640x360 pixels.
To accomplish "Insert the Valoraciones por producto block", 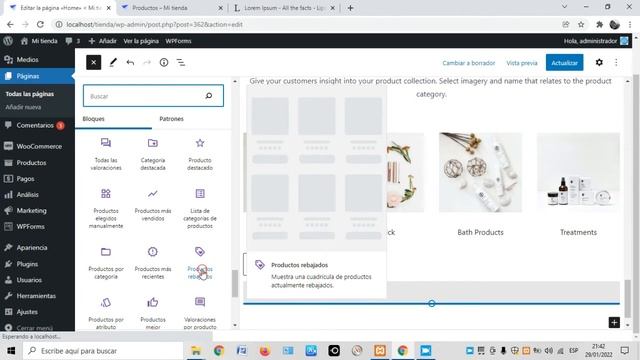I will click(200, 313).
